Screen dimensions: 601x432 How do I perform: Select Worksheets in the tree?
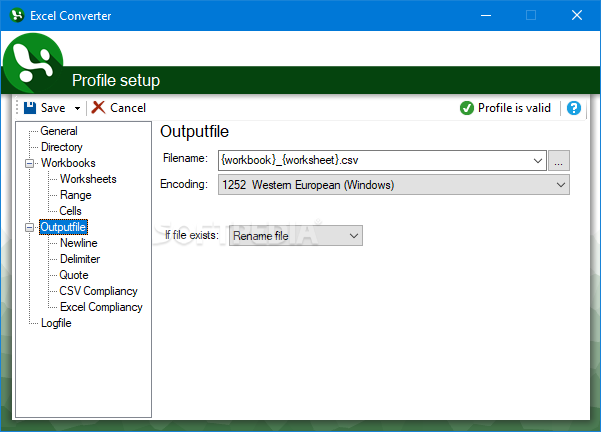(88, 179)
